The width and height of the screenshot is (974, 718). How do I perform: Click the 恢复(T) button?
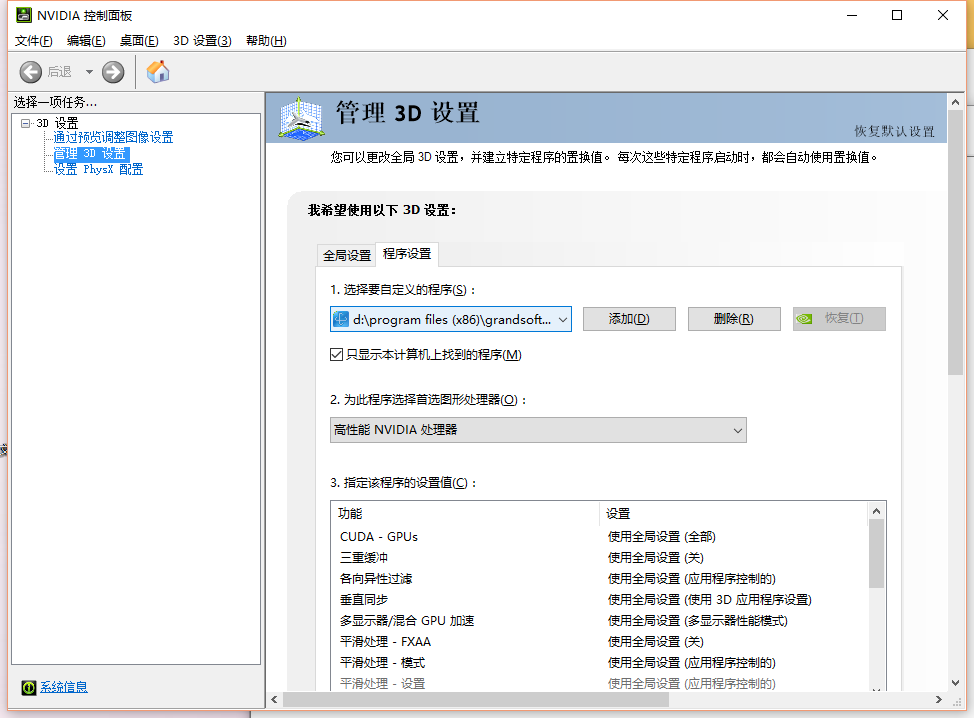(x=839, y=319)
